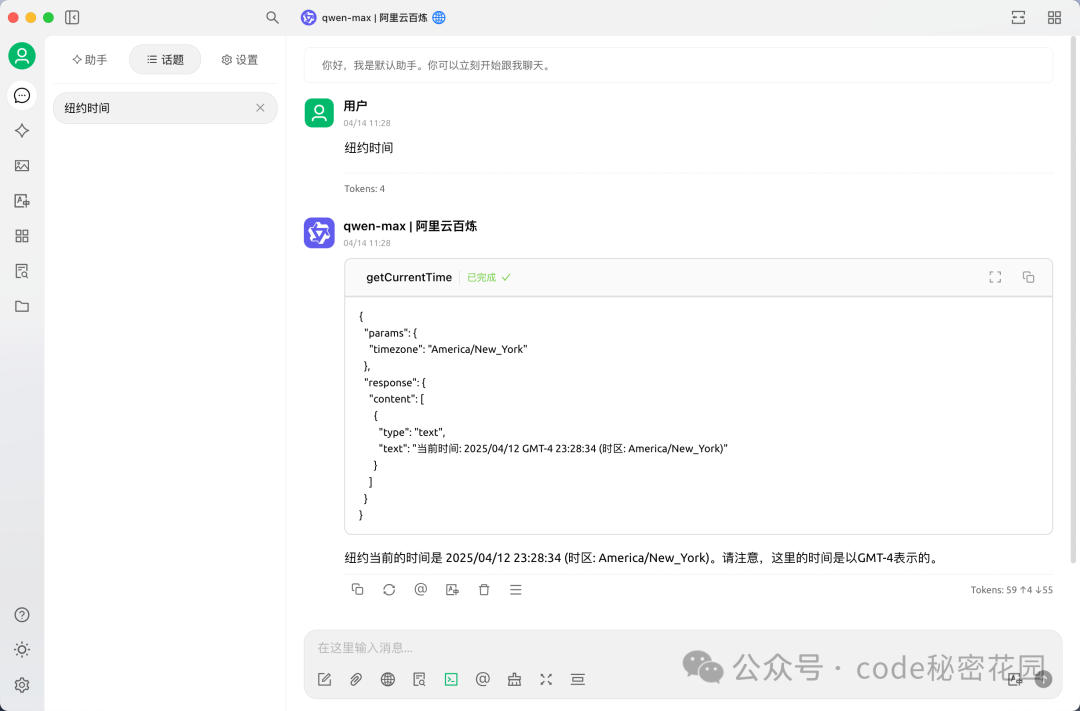Screen dimensions: 1080x711
Task: Click the Tokens: 4 label
Action: tap(364, 189)
